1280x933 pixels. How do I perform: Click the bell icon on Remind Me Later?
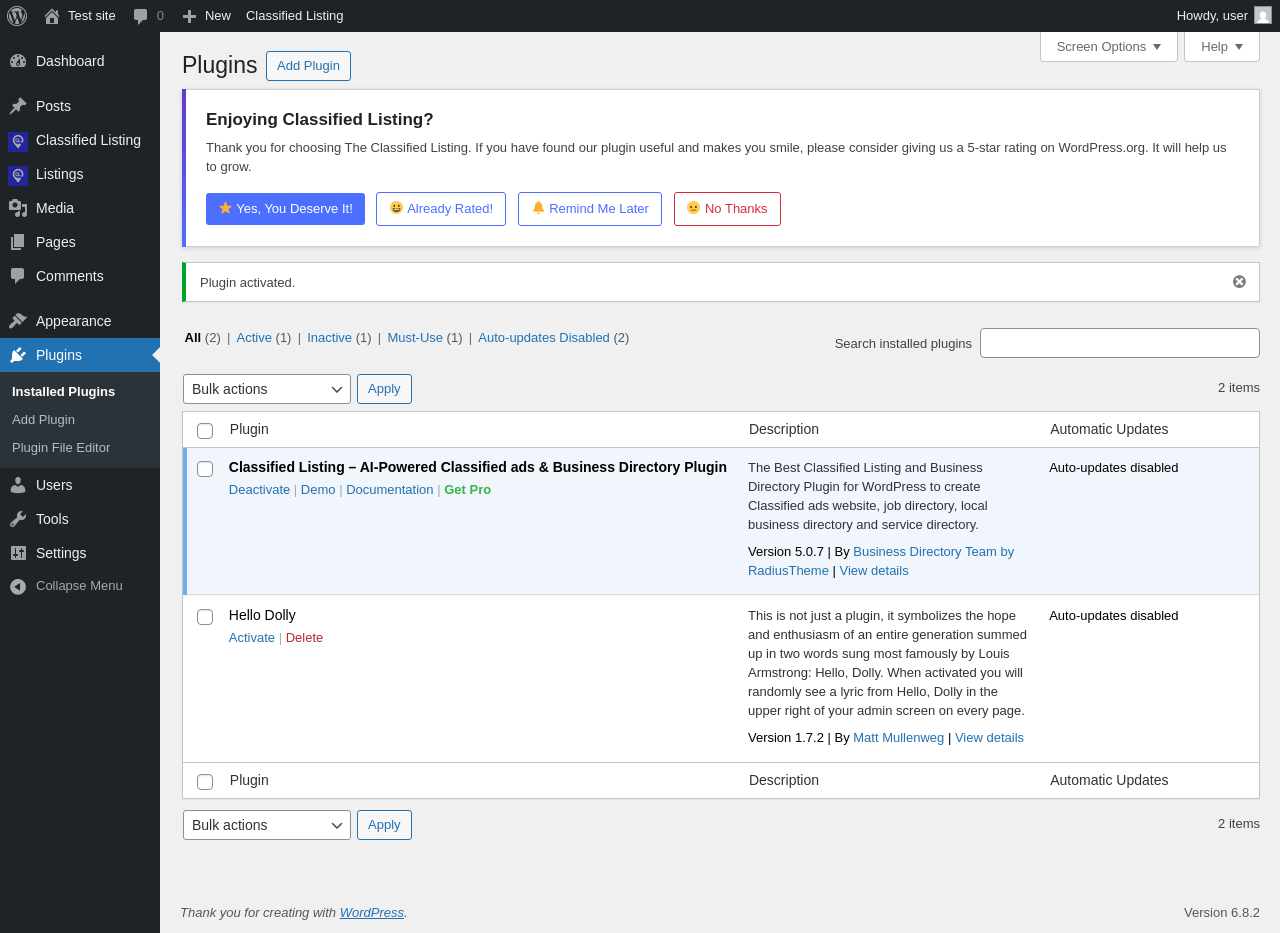(x=538, y=208)
